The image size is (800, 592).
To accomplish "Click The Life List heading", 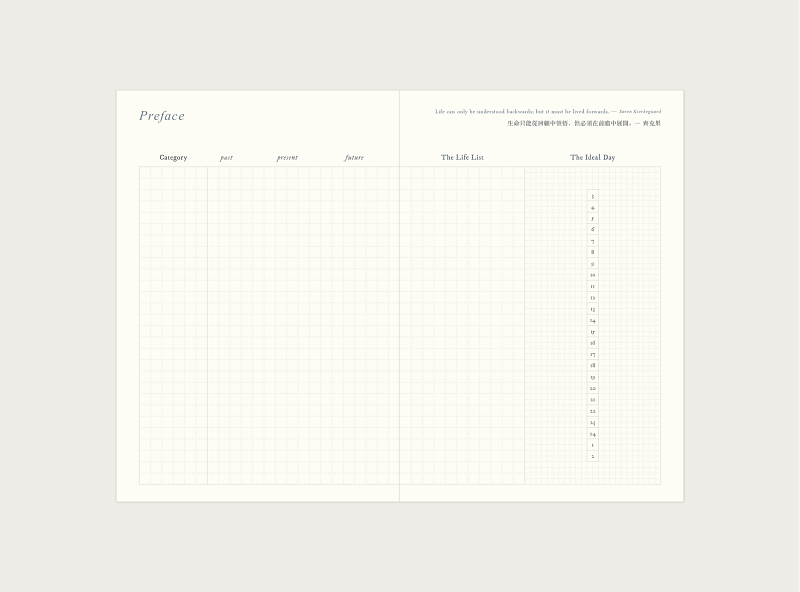I will click(462, 158).
